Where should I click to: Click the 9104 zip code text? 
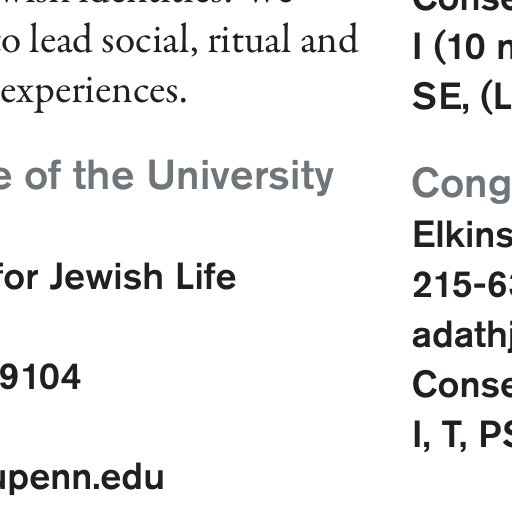pos(40,377)
